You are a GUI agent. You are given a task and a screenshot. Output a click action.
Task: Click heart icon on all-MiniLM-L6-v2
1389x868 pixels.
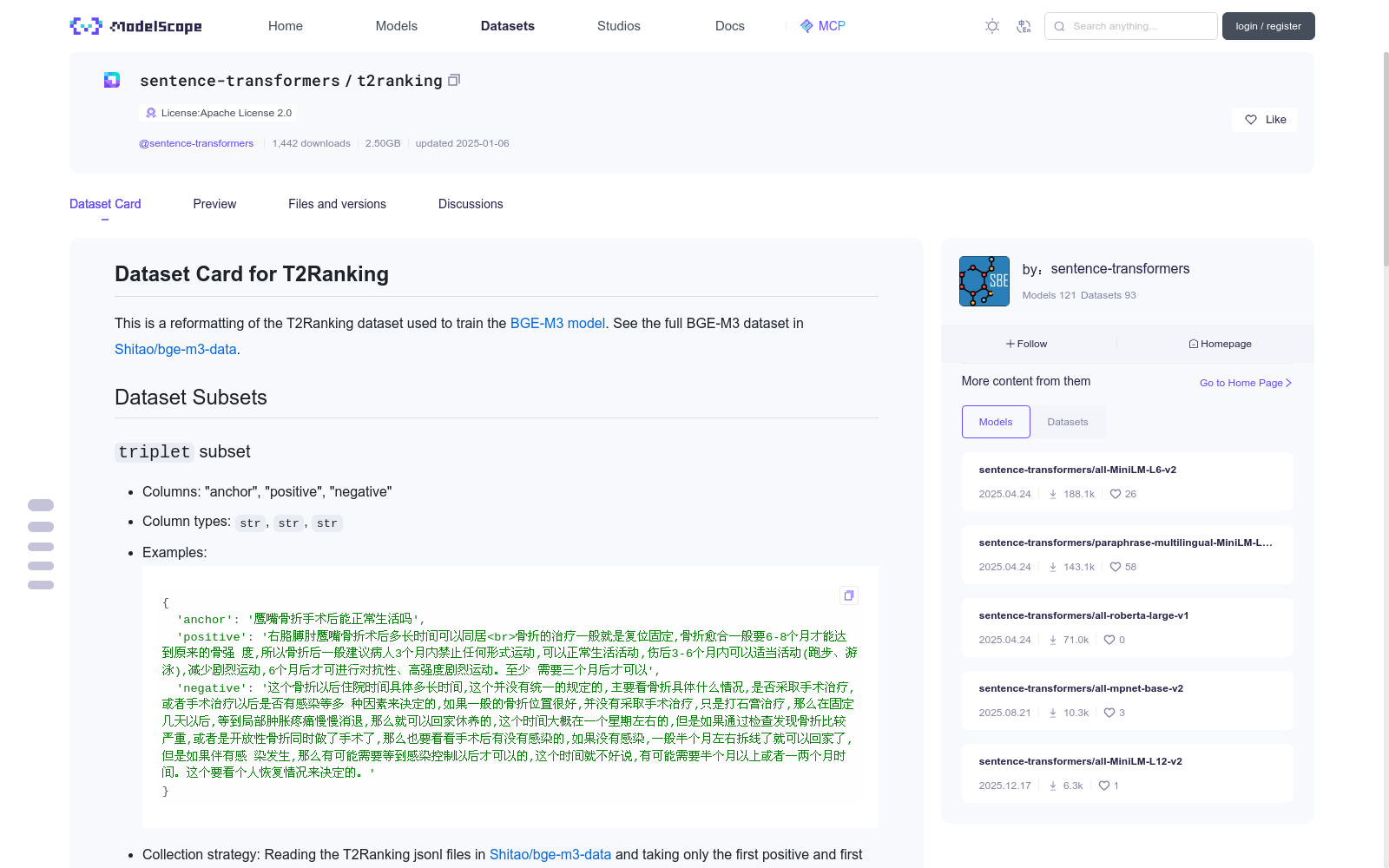pyautogui.click(x=1116, y=494)
